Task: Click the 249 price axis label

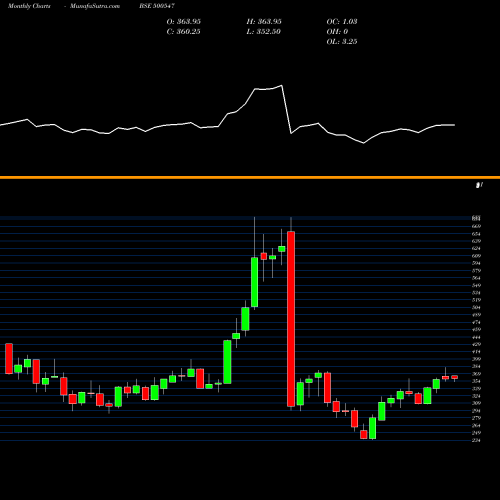Action: [476, 433]
